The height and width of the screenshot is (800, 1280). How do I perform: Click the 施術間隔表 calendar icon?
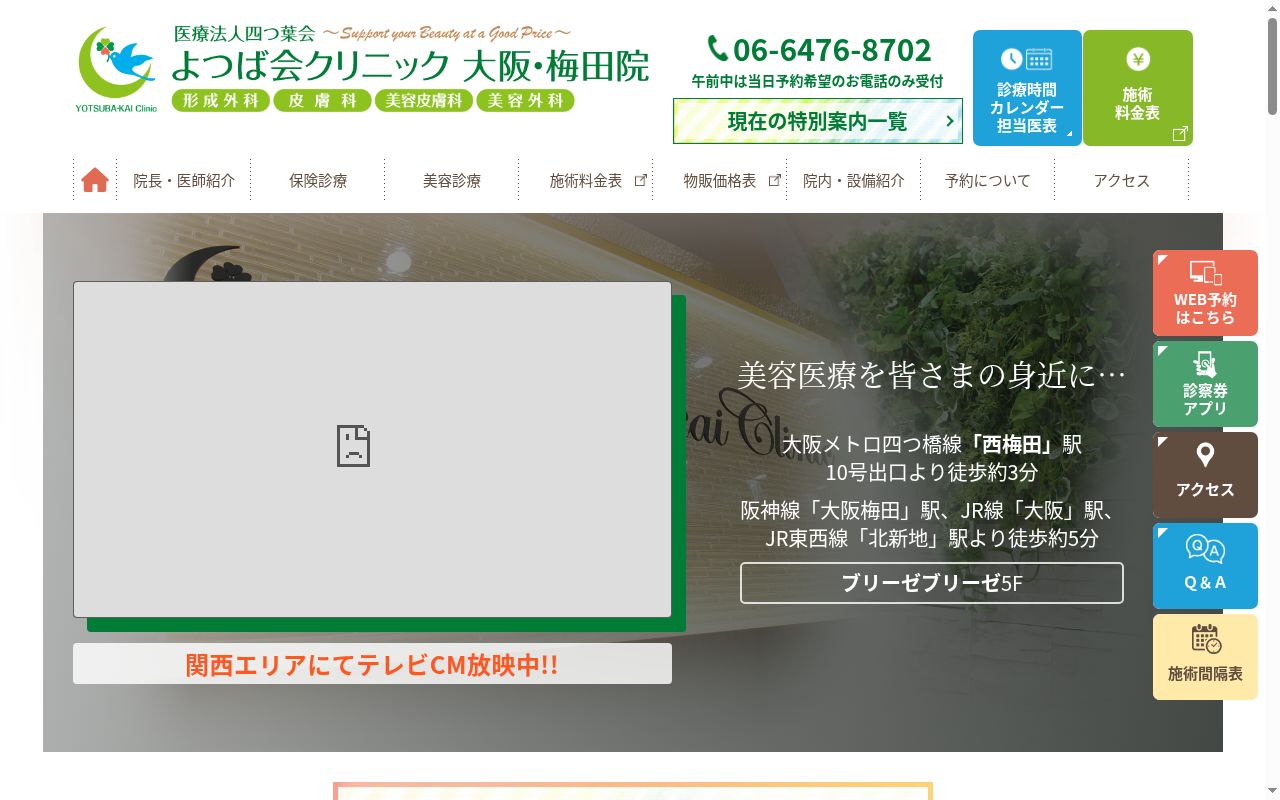(1206, 639)
